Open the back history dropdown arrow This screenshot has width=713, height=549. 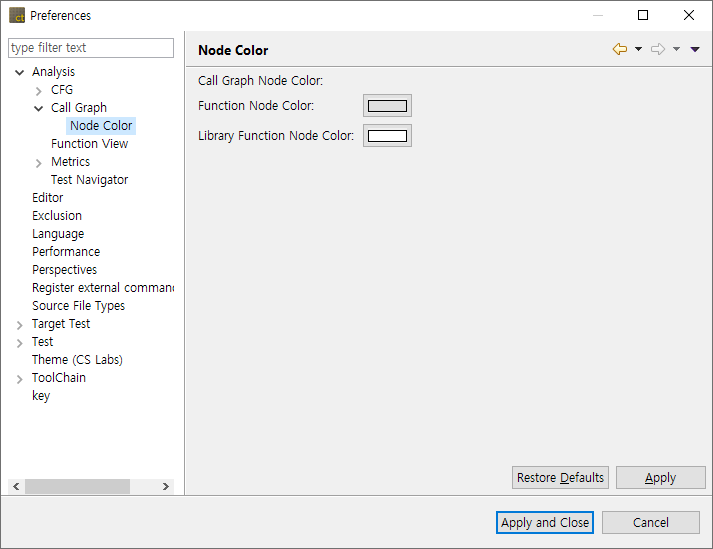[639, 50]
